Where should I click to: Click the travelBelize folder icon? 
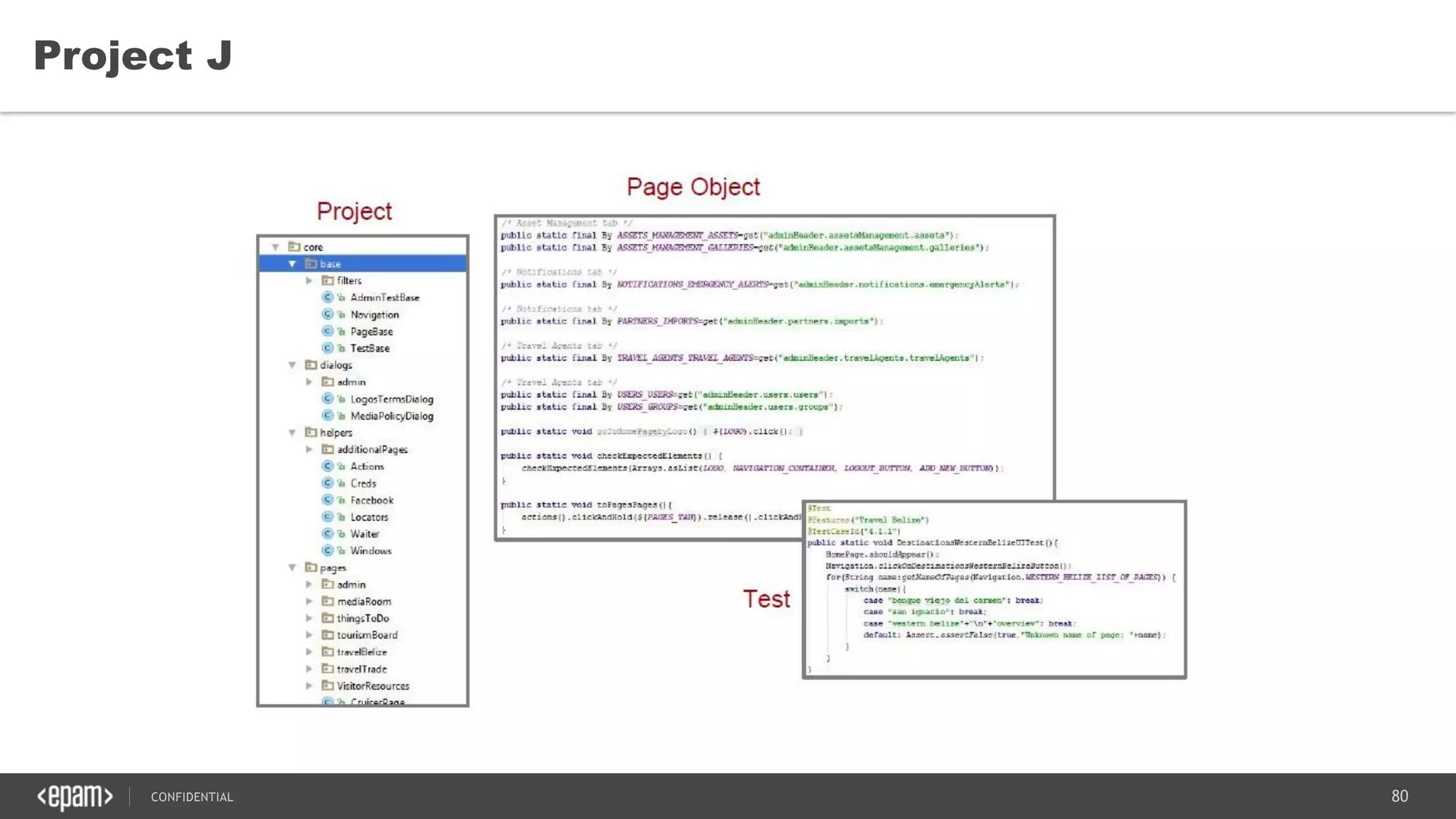click(x=328, y=652)
